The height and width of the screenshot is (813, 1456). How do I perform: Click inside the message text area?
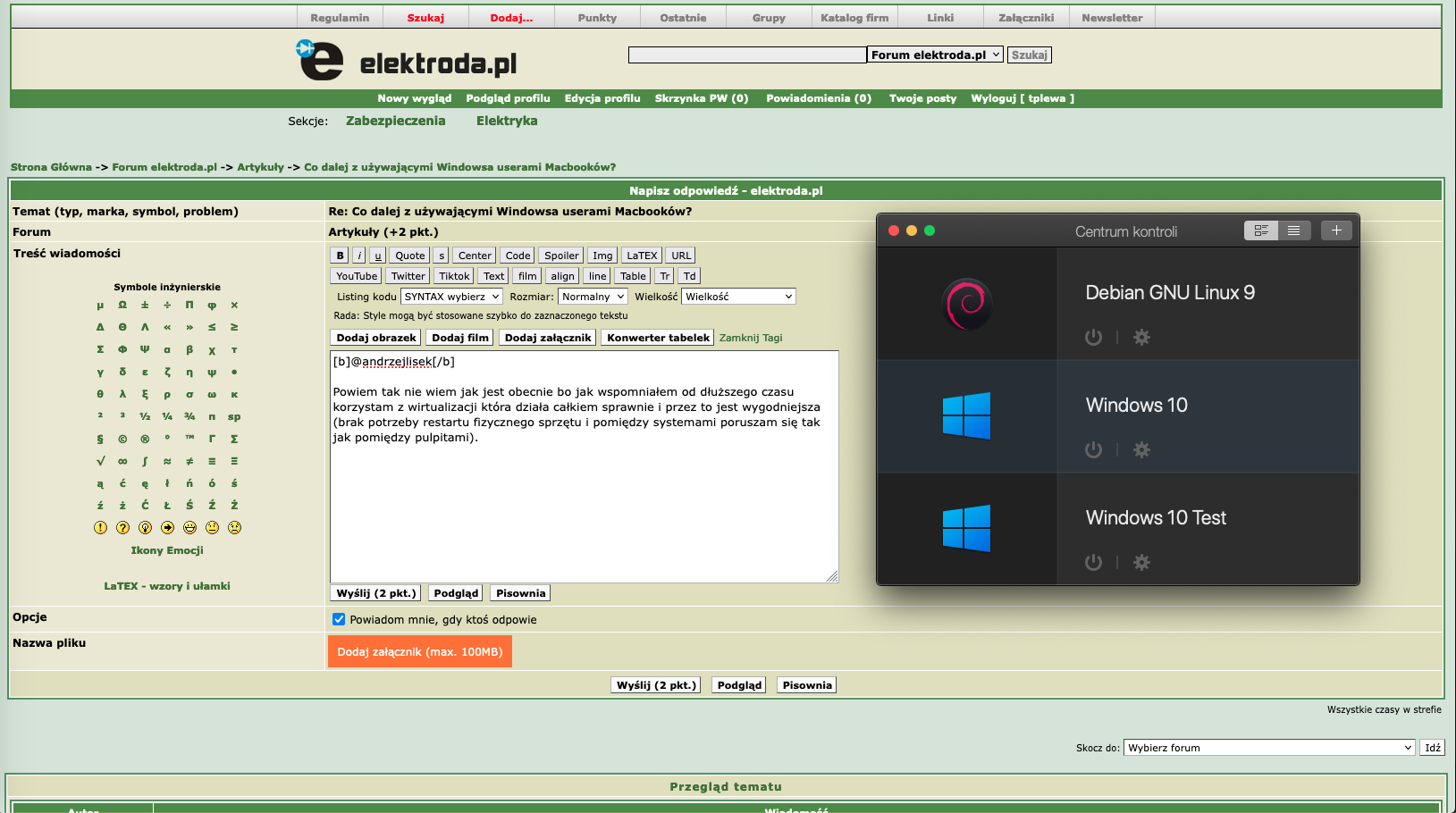pos(585,466)
